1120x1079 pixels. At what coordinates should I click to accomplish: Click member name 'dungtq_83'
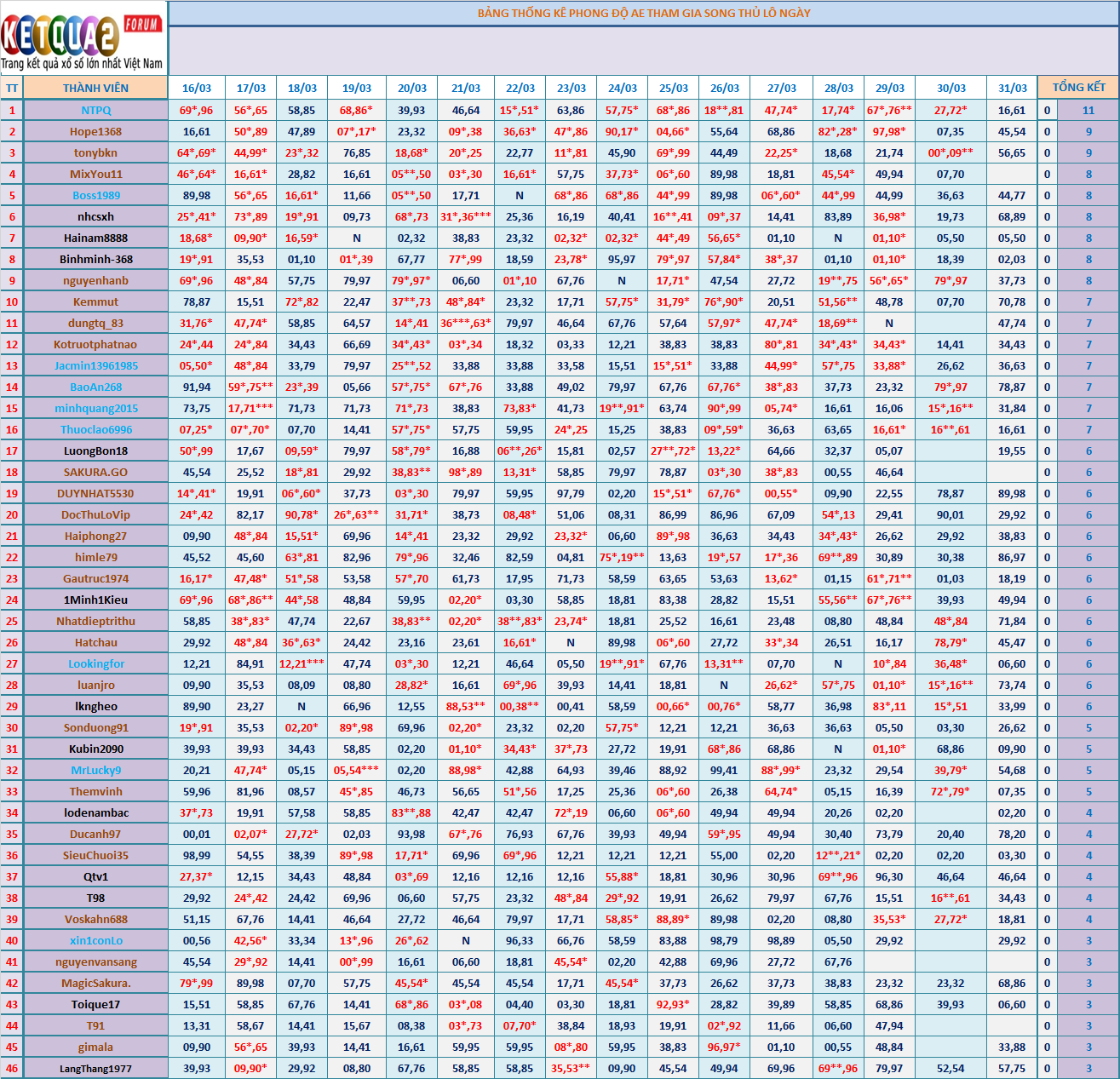click(95, 323)
